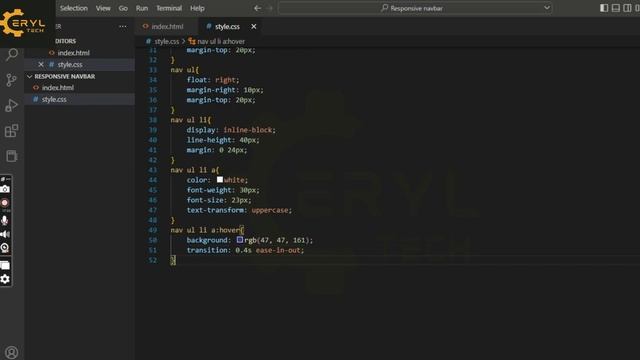Click 'display: inline-block;' code line

point(231,130)
